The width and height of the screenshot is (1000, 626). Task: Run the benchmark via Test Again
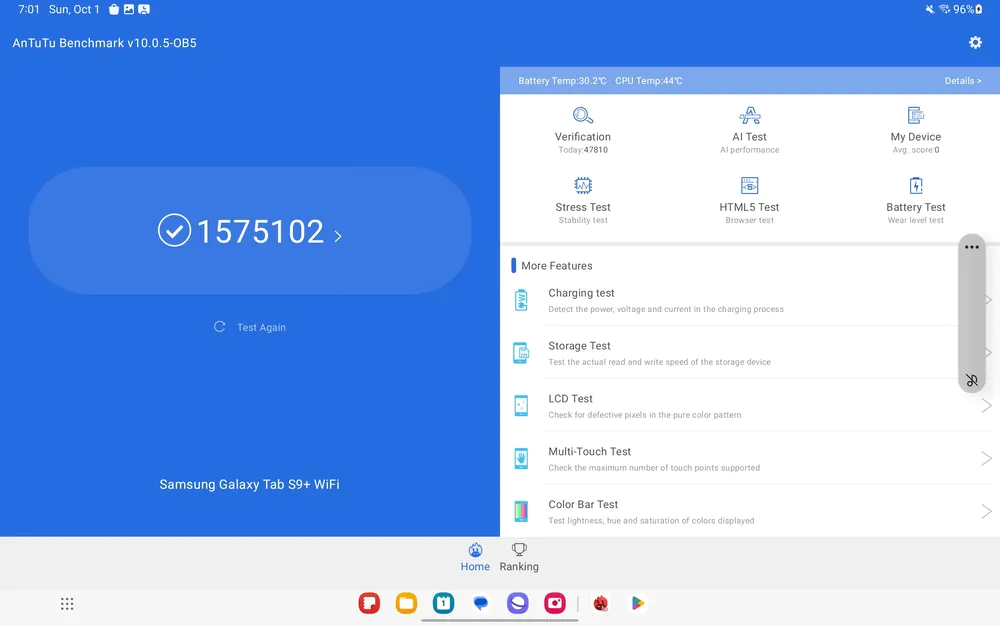pos(250,327)
